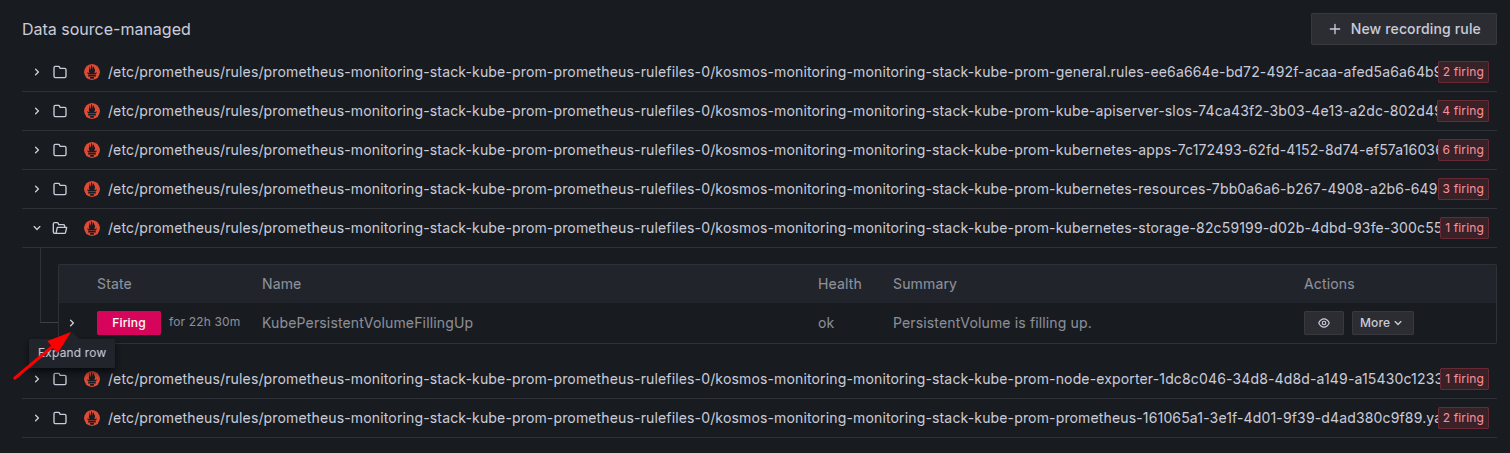Image resolution: width=1510 pixels, height=453 pixels.
Task: Expand the KubePersistentVolumeFillingUp rule row
Action: point(72,323)
